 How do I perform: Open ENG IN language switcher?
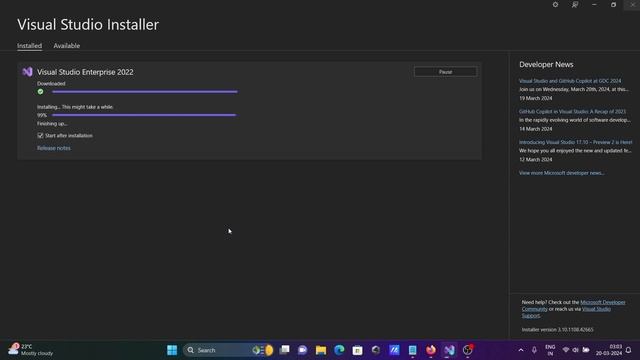(x=550, y=350)
